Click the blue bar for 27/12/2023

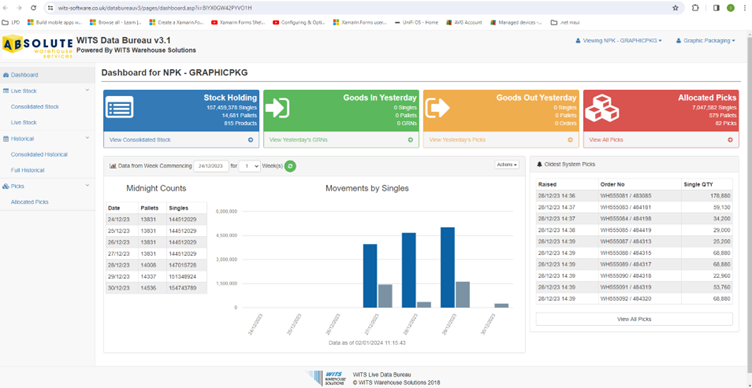coord(370,276)
